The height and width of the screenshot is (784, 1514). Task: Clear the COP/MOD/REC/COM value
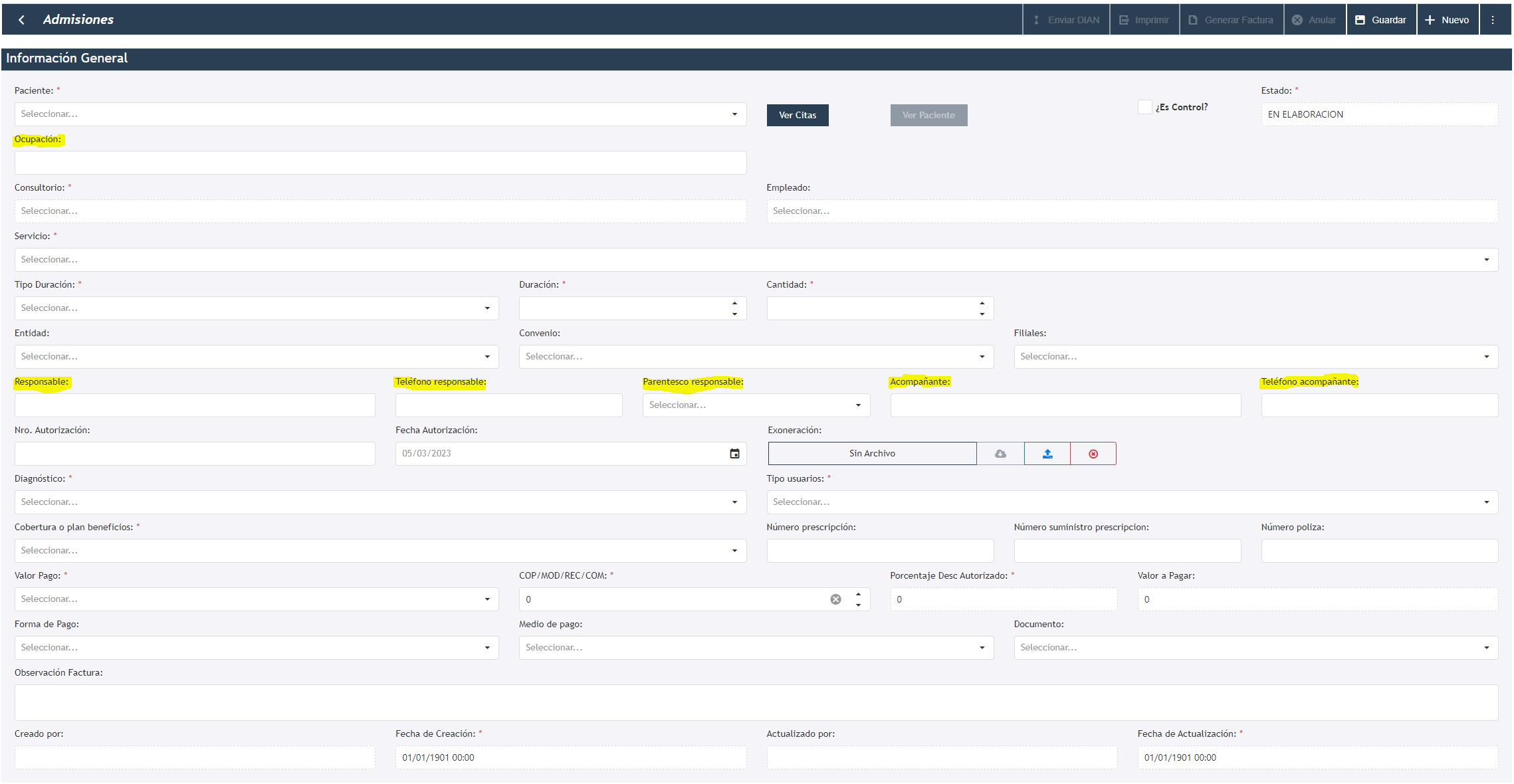point(835,599)
